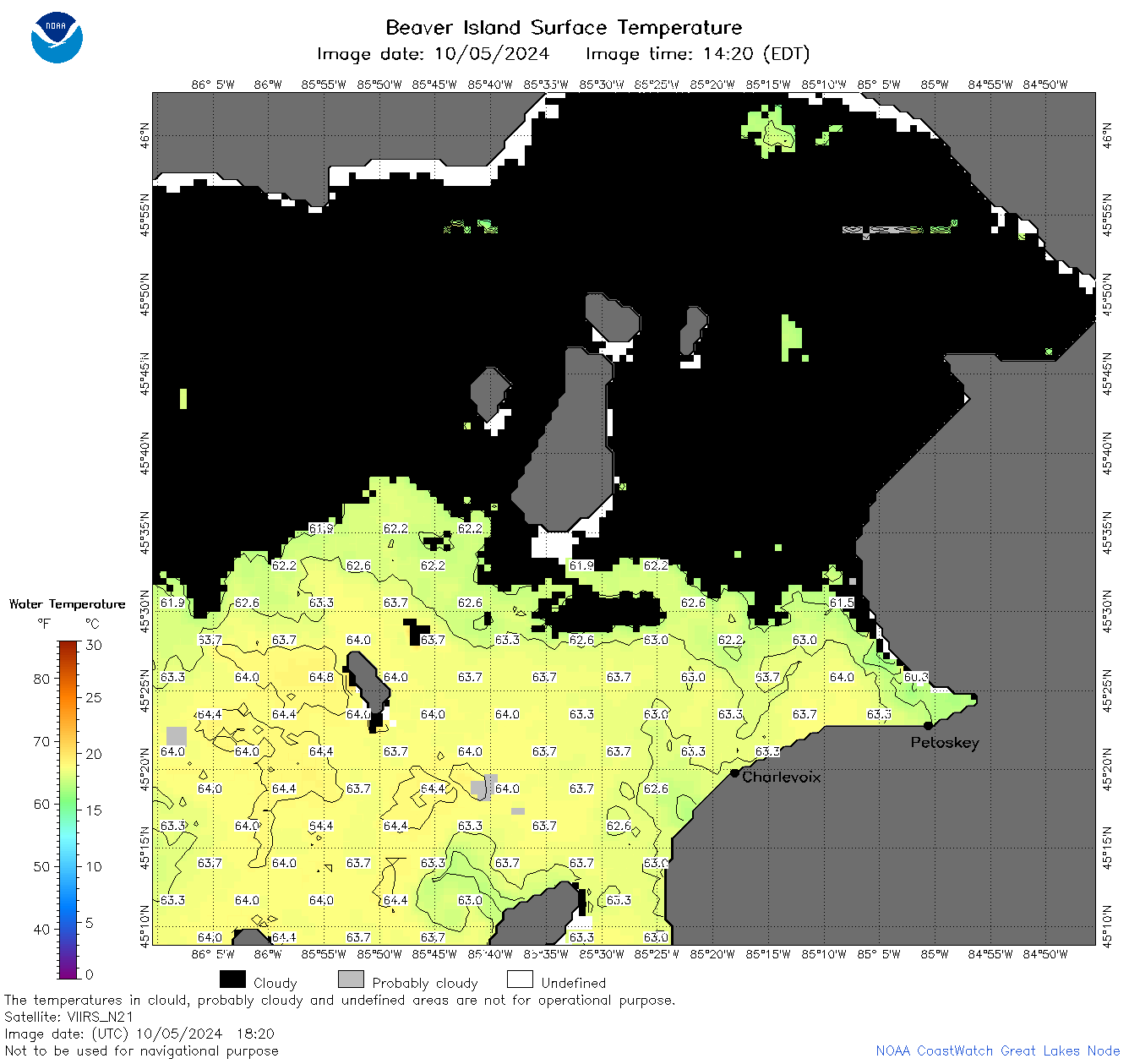Click the Cloudy legend label
This screenshot has width=1129, height=1064.
click(275, 983)
